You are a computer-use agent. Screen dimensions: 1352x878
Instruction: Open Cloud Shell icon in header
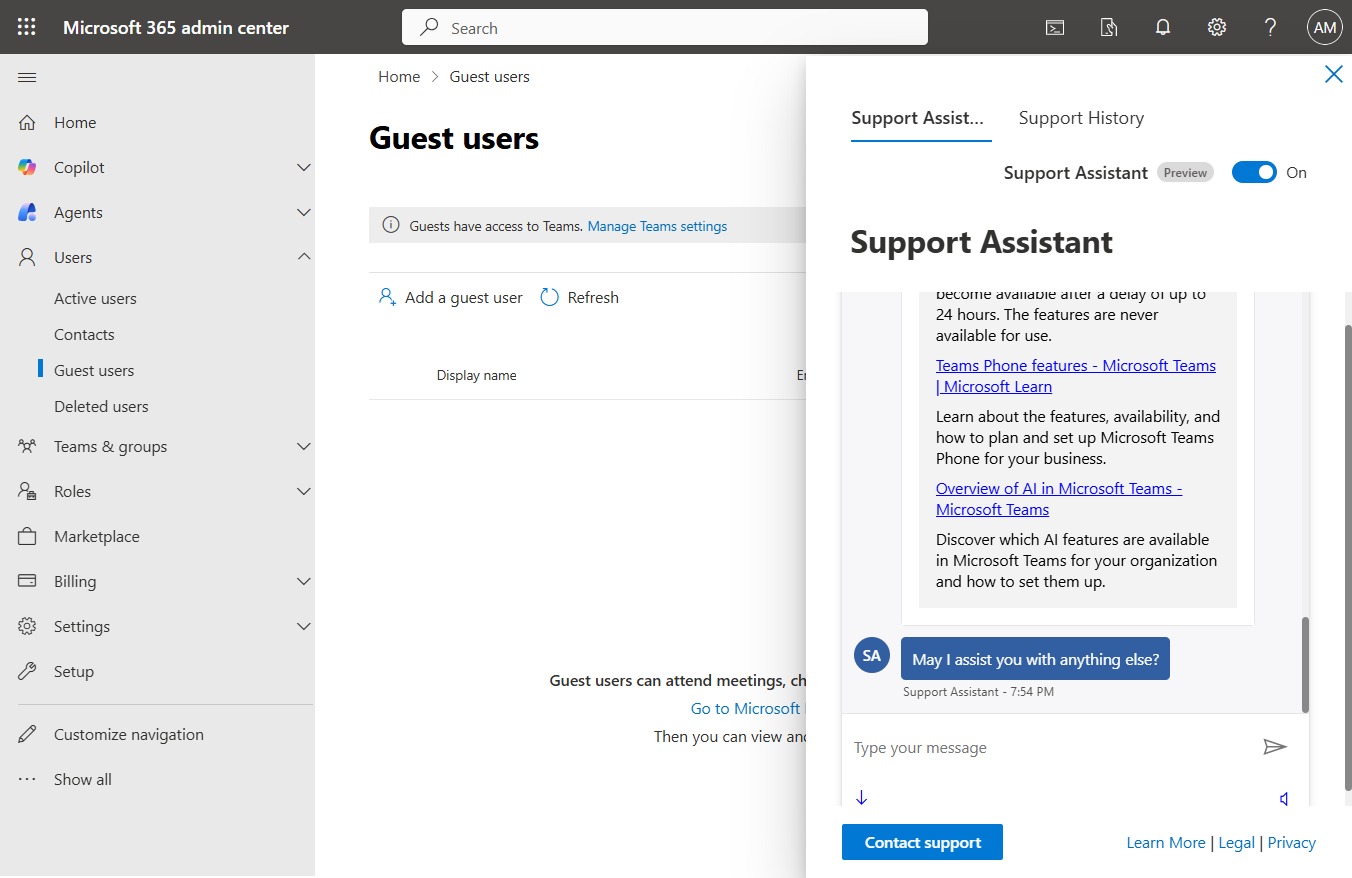(1055, 27)
